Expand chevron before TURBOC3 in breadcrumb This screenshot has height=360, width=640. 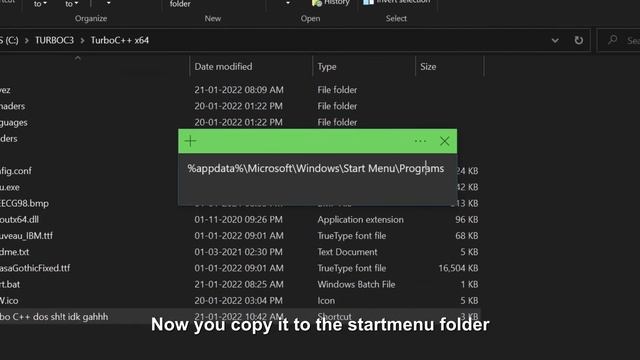(27, 41)
